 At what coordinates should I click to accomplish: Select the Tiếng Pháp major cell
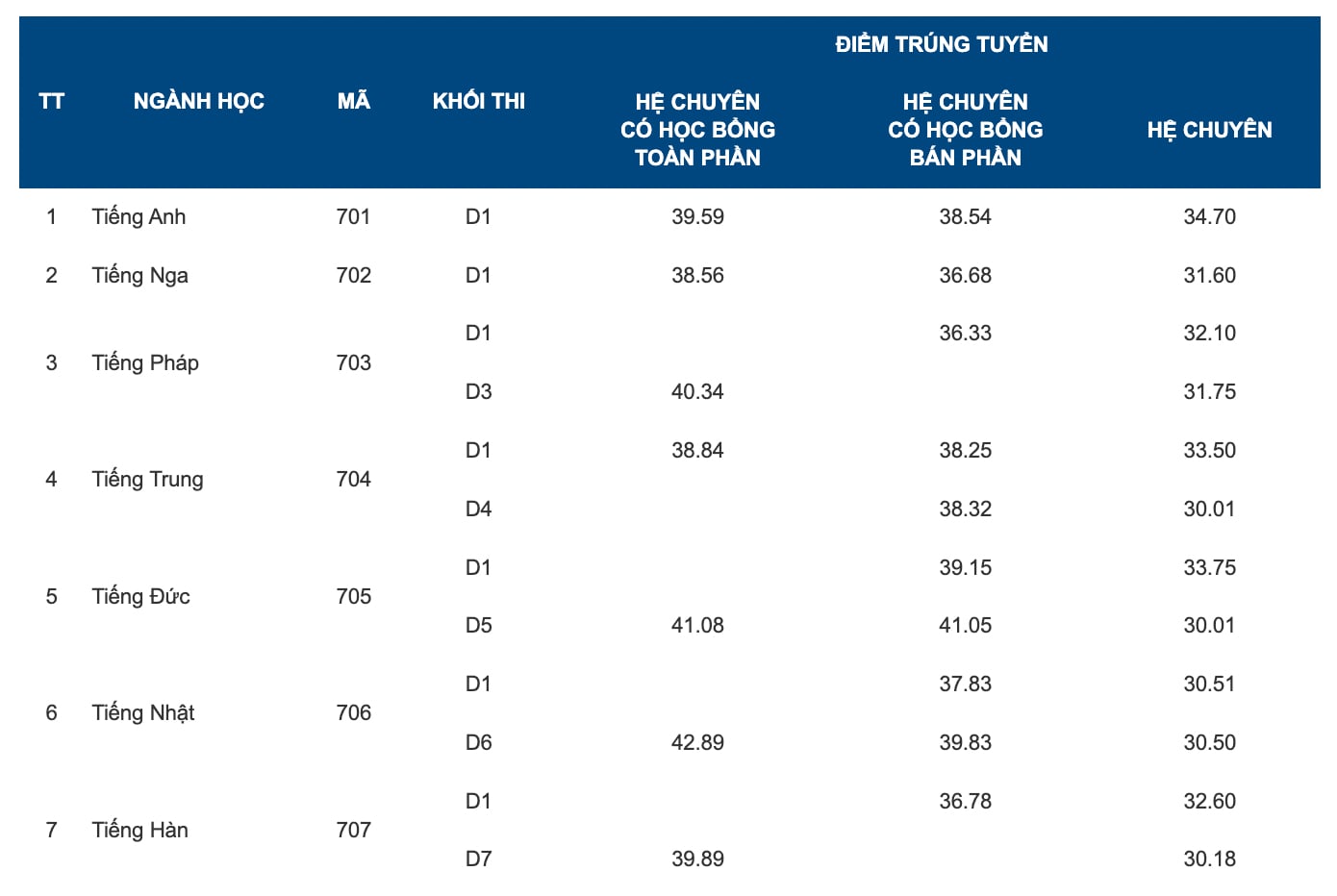145,363
